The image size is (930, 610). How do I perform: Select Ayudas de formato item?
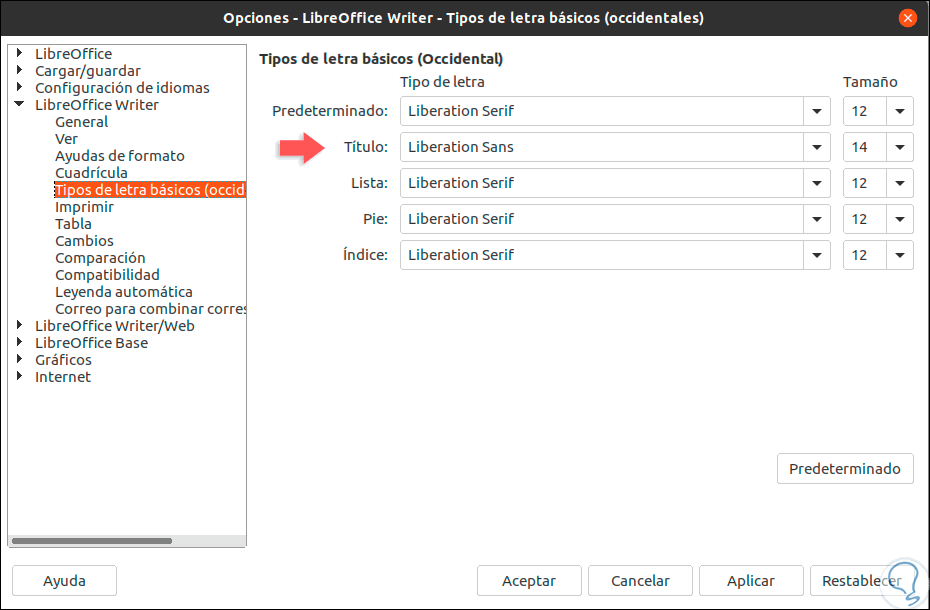coord(120,156)
